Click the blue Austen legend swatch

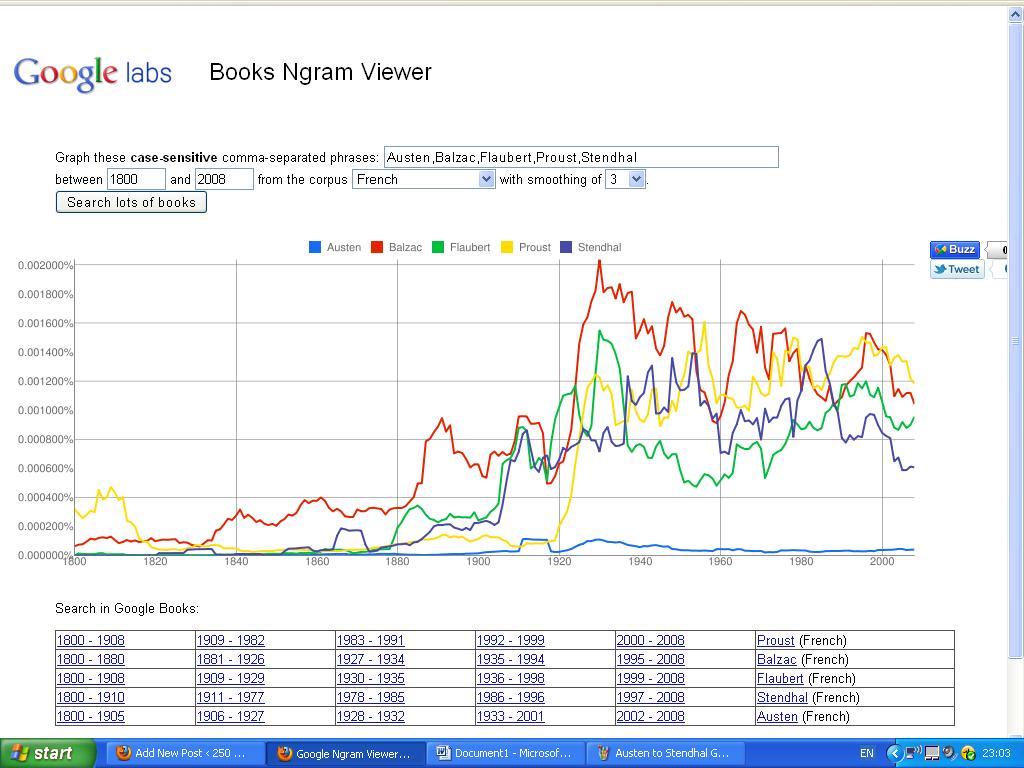click(315, 248)
